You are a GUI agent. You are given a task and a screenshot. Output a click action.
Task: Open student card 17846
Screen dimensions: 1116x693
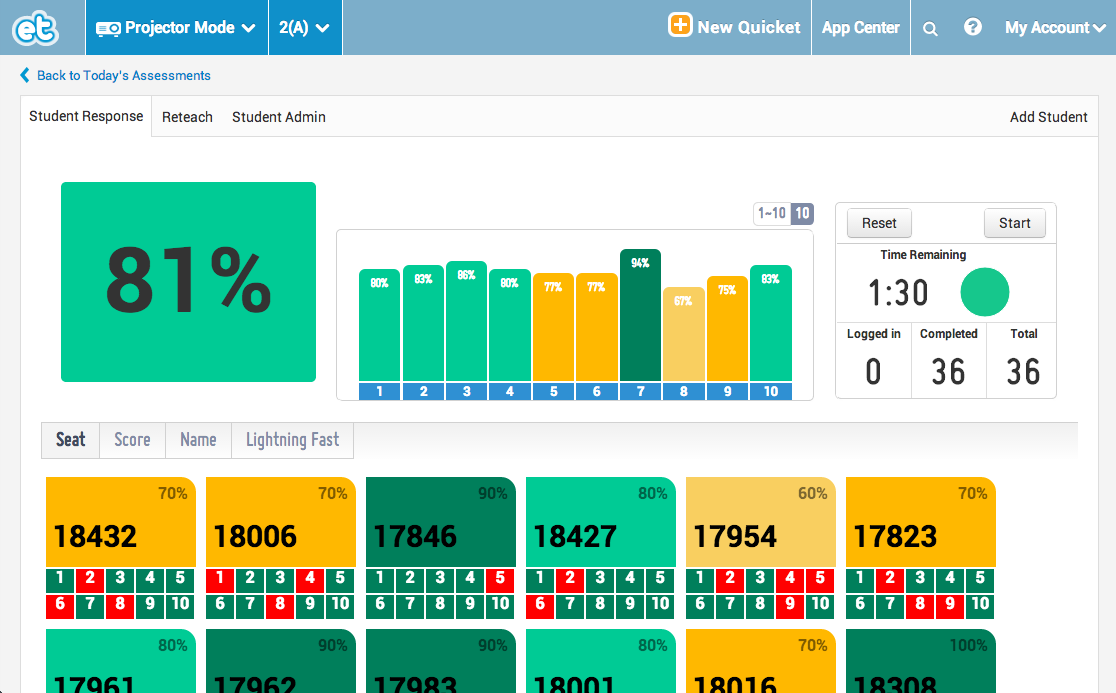point(441,522)
